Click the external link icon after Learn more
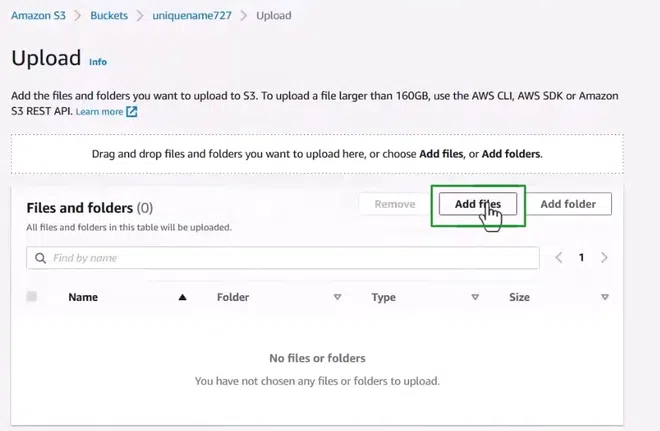 (x=132, y=112)
